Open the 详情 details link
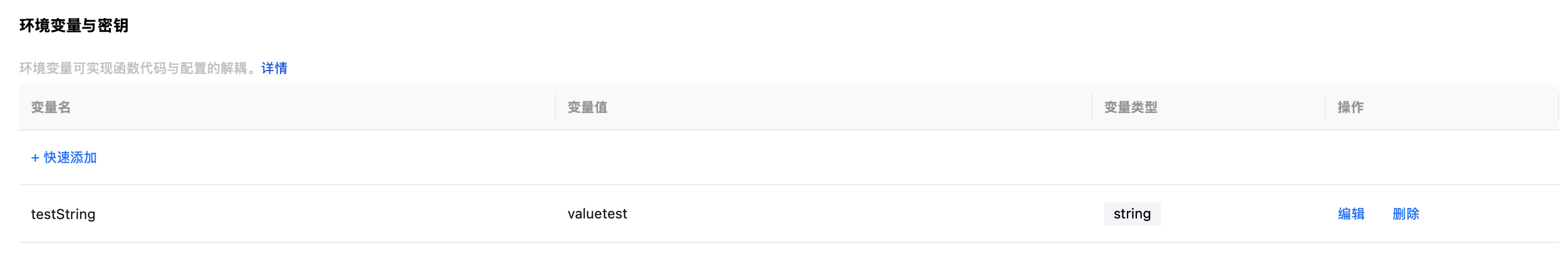 [x=274, y=68]
